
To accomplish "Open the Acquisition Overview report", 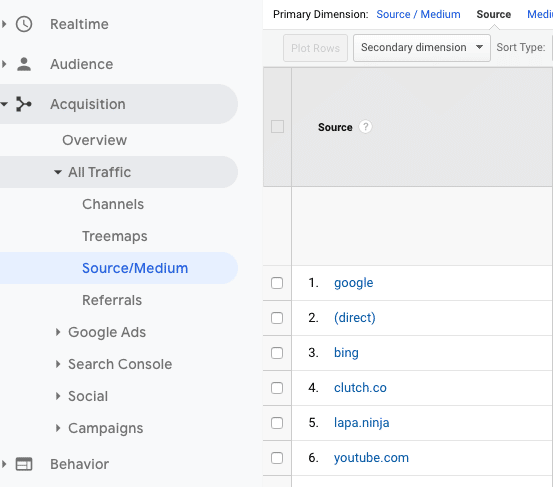I will [95, 140].
